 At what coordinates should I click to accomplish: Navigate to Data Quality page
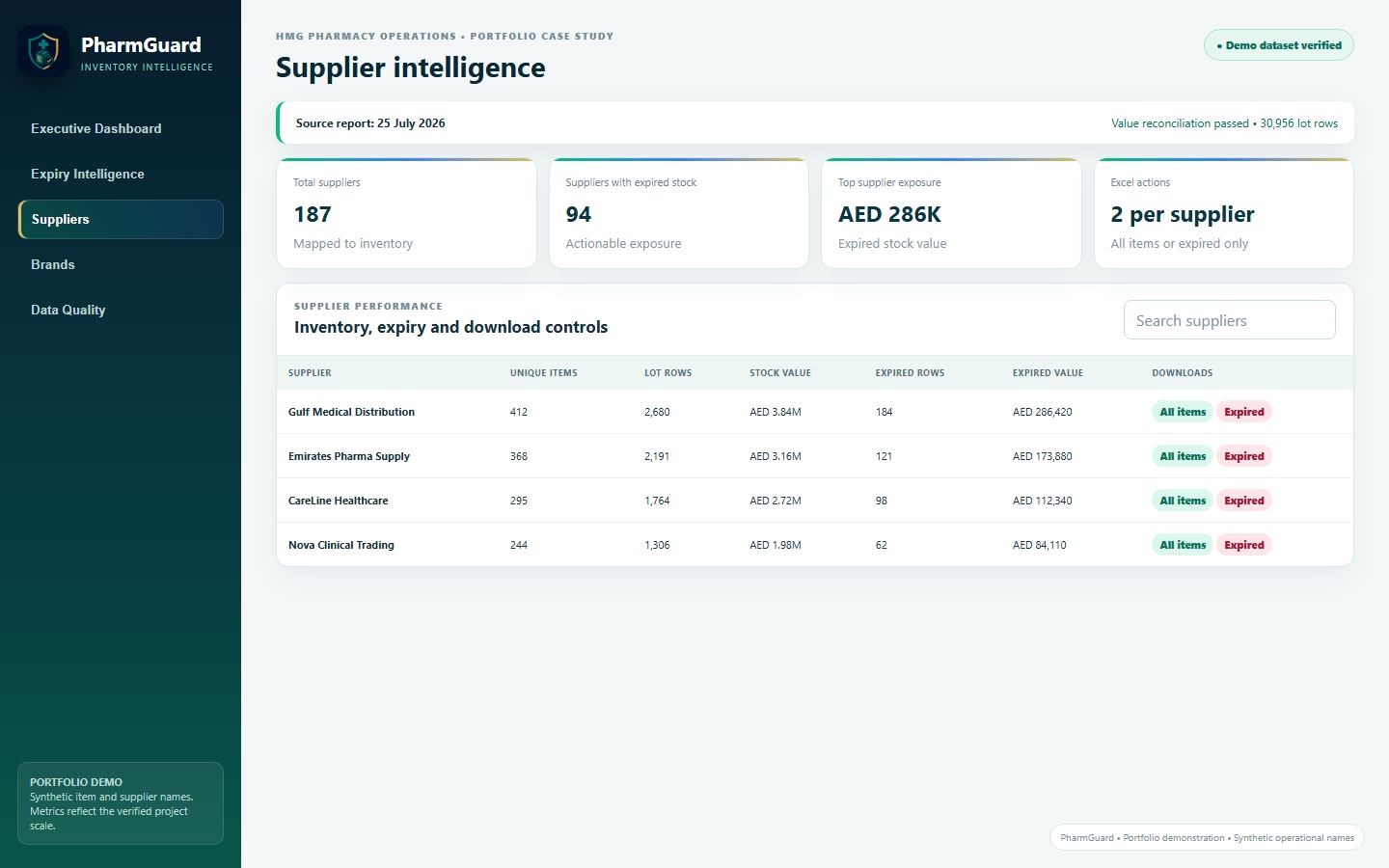click(x=121, y=310)
